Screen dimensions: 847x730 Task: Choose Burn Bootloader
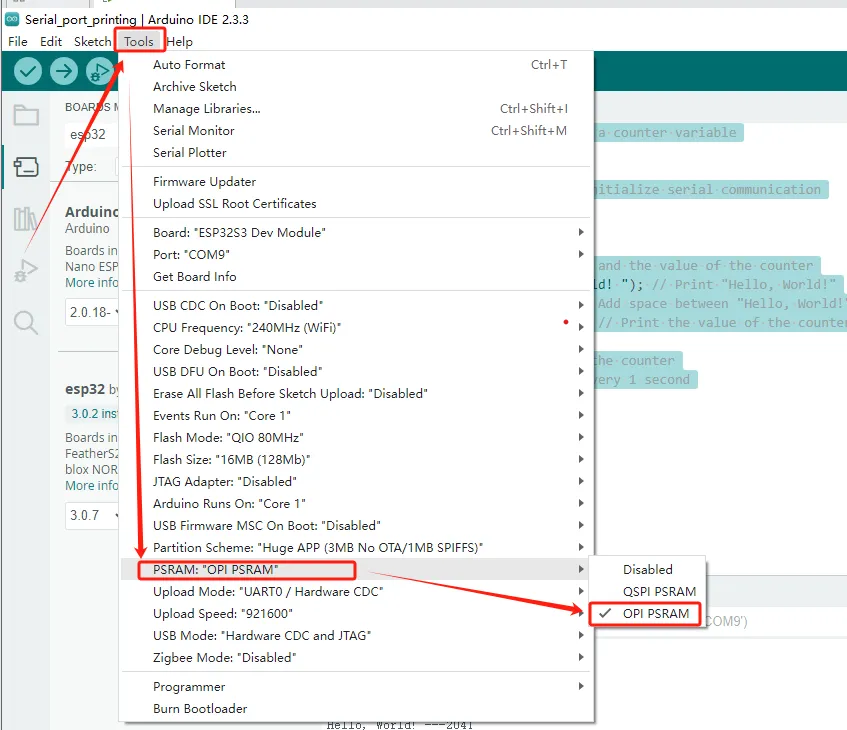coord(357,708)
